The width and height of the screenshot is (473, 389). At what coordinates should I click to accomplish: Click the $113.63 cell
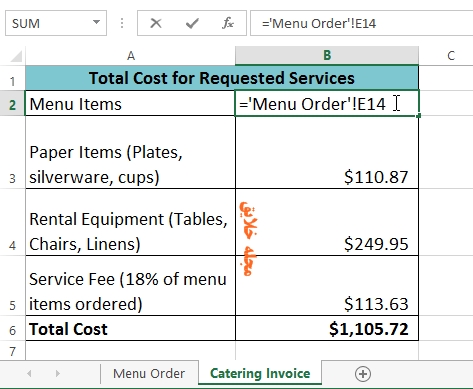[327, 286]
